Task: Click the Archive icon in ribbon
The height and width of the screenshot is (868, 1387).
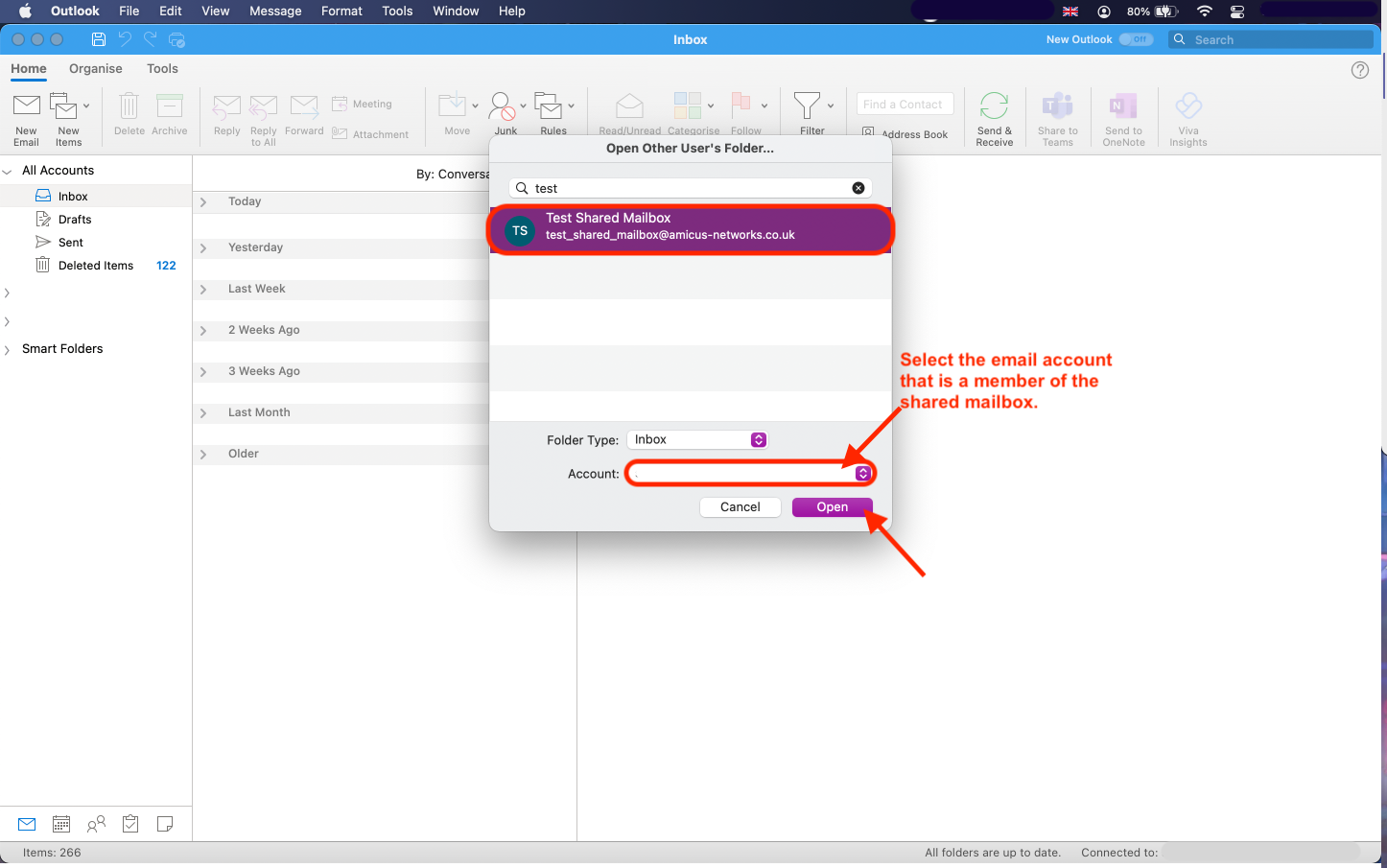Action: (170, 106)
